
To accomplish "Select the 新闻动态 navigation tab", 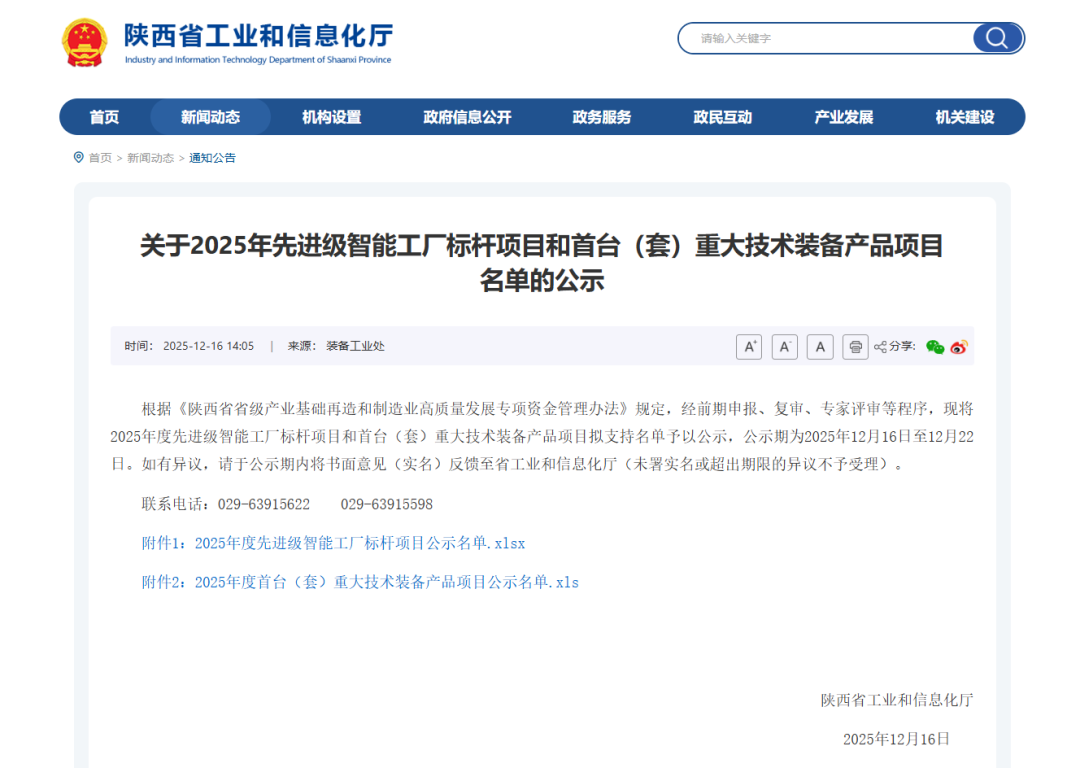I will click(x=210, y=117).
